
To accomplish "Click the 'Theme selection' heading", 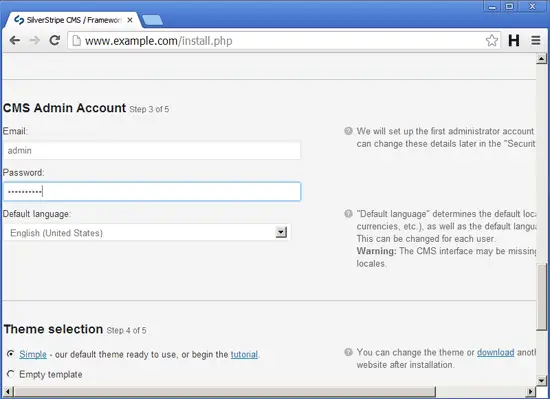I will tap(53, 329).
